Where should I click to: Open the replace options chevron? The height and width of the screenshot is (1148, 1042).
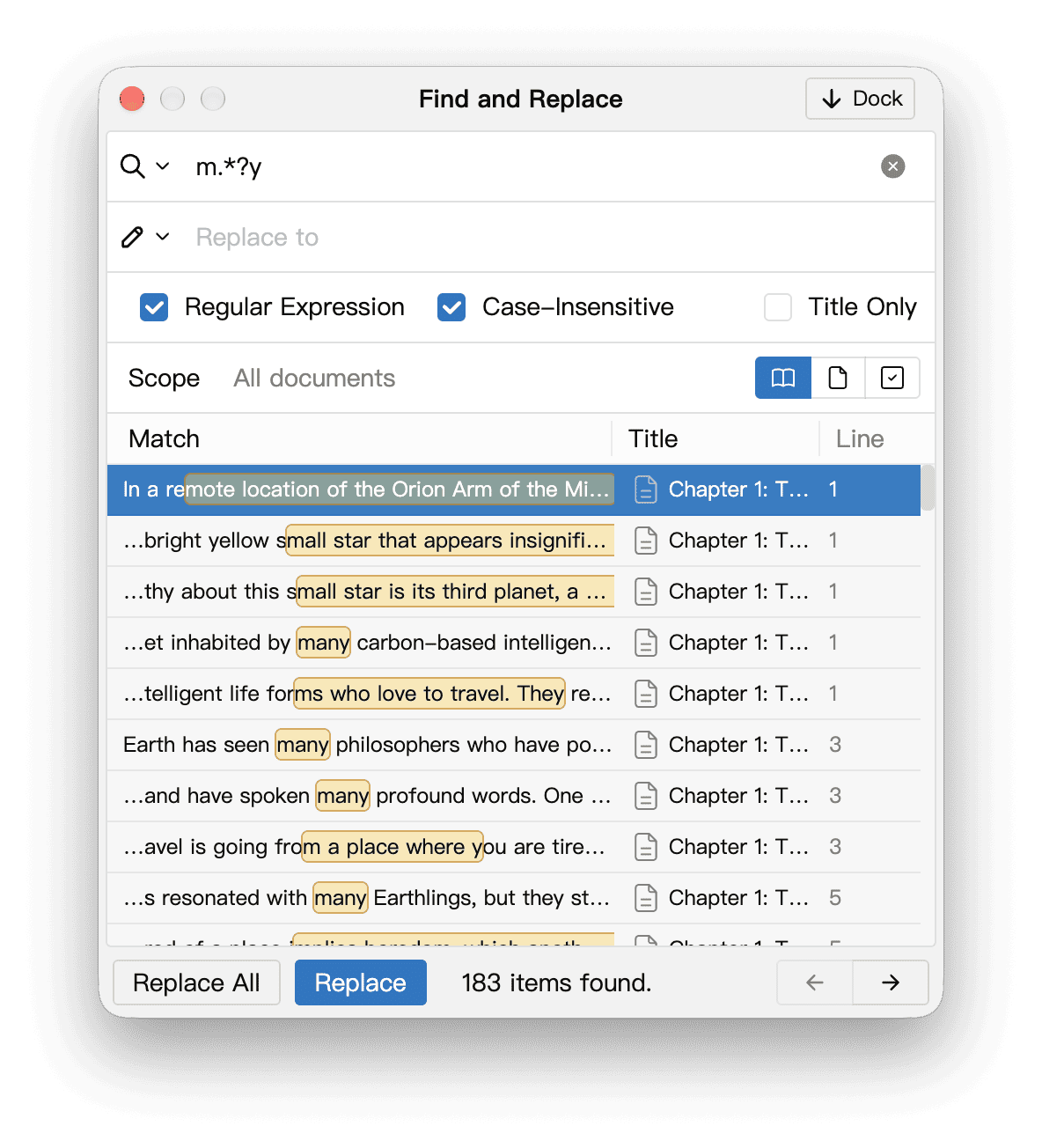(x=163, y=237)
